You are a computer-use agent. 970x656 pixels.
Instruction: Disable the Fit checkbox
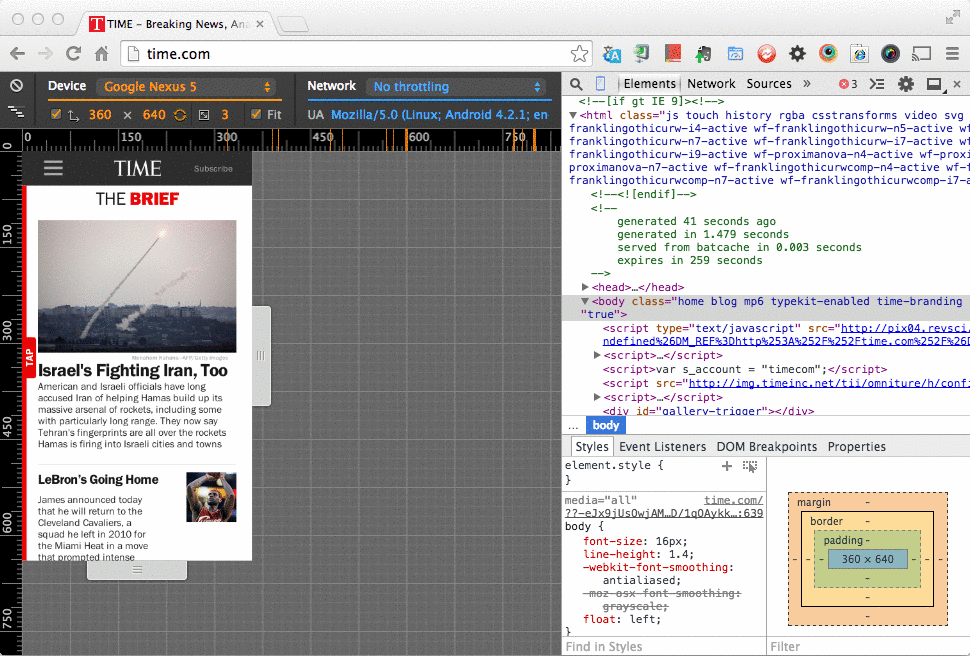pos(256,115)
